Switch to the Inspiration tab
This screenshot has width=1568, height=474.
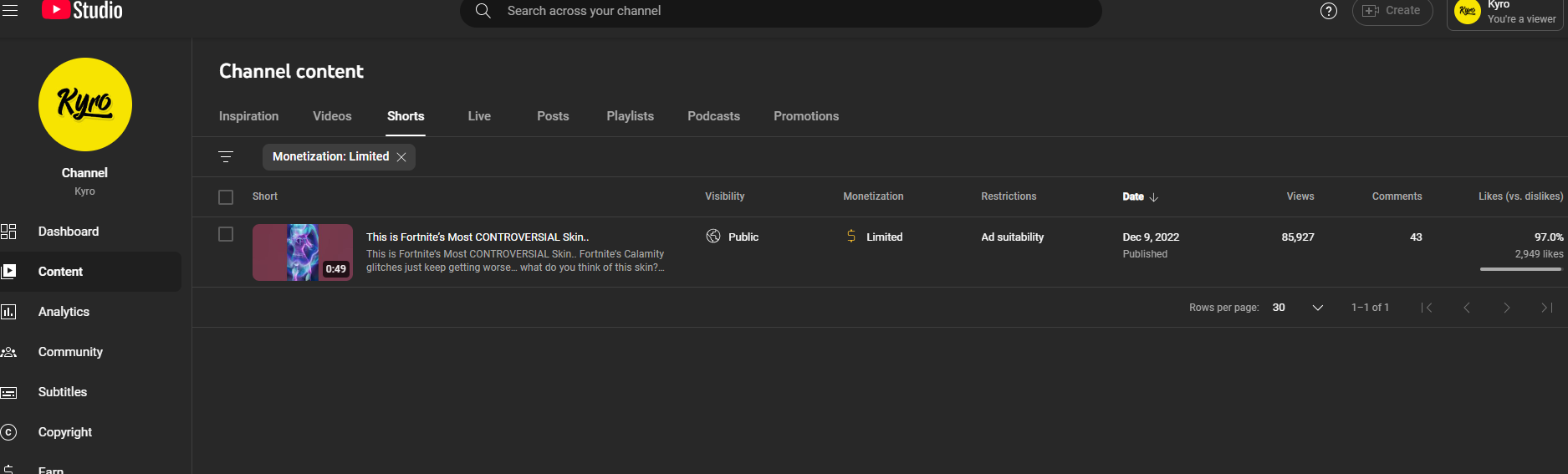click(249, 116)
